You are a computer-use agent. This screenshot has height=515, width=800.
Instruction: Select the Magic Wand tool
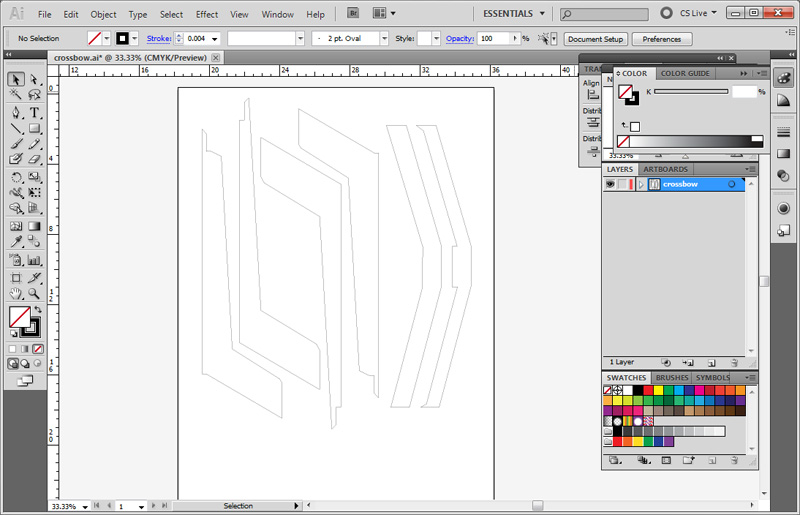coord(16,94)
